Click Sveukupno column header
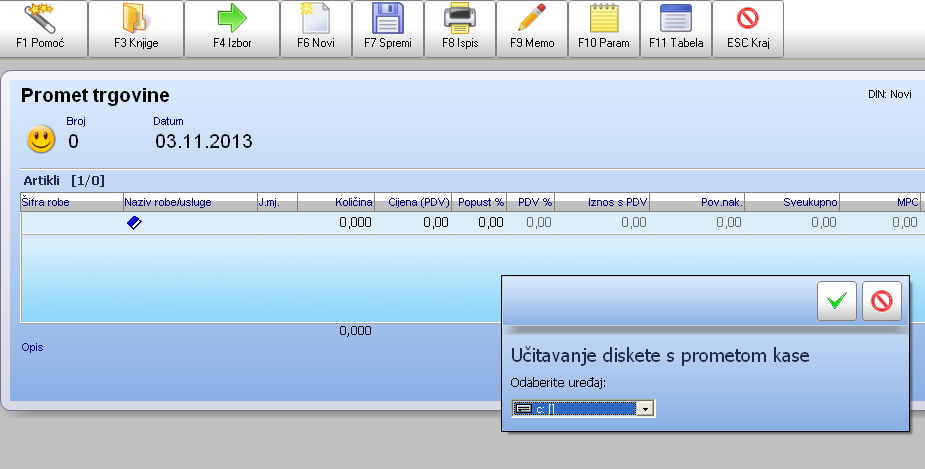This screenshot has height=469, width=925. click(x=792, y=202)
